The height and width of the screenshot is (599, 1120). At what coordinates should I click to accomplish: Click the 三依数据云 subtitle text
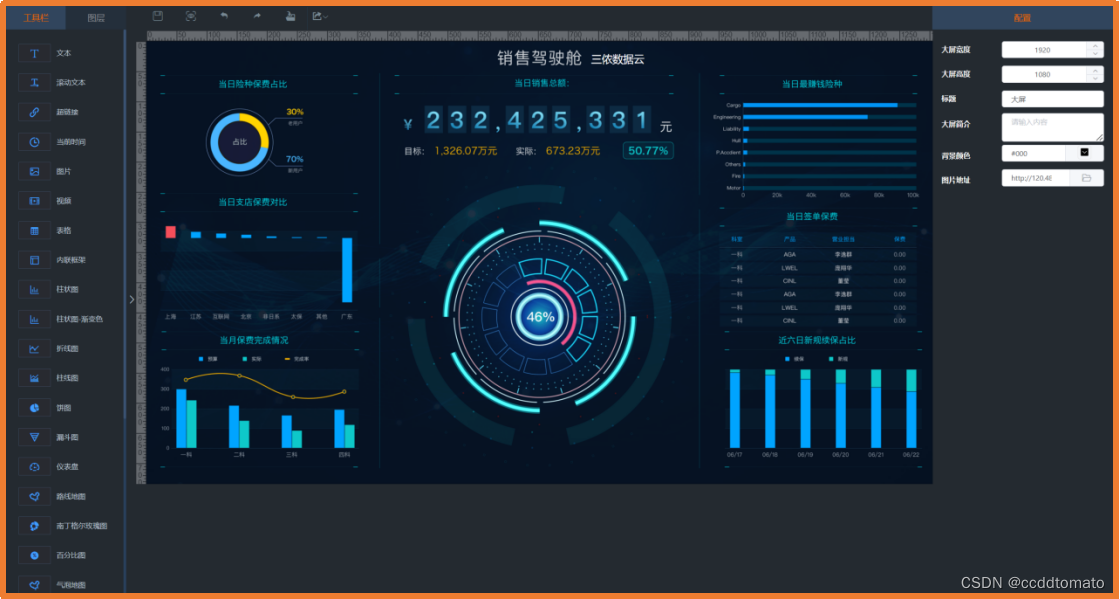[x=617, y=60]
